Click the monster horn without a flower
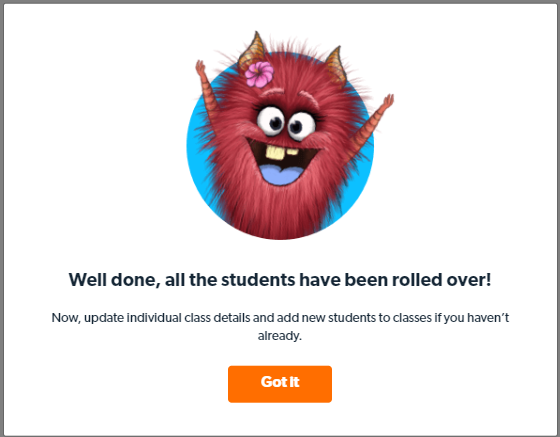This screenshot has width=560, height=437. click(336, 65)
